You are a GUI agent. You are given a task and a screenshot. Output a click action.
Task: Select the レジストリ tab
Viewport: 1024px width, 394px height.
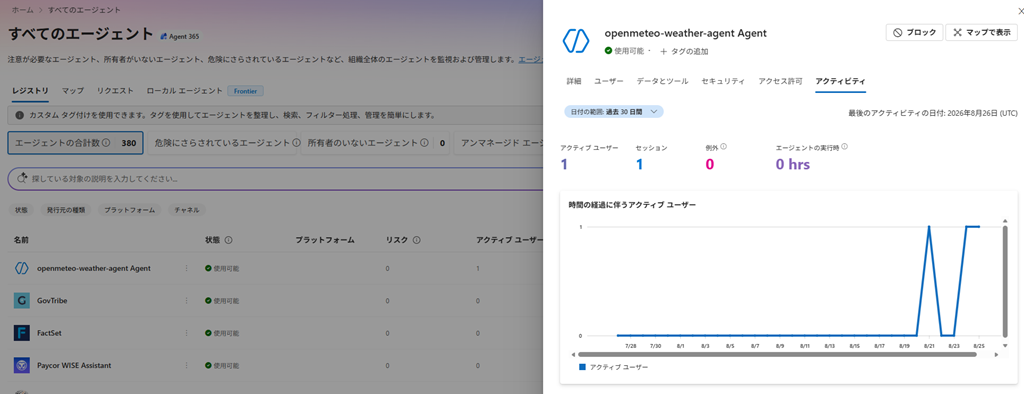(x=30, y=91)
